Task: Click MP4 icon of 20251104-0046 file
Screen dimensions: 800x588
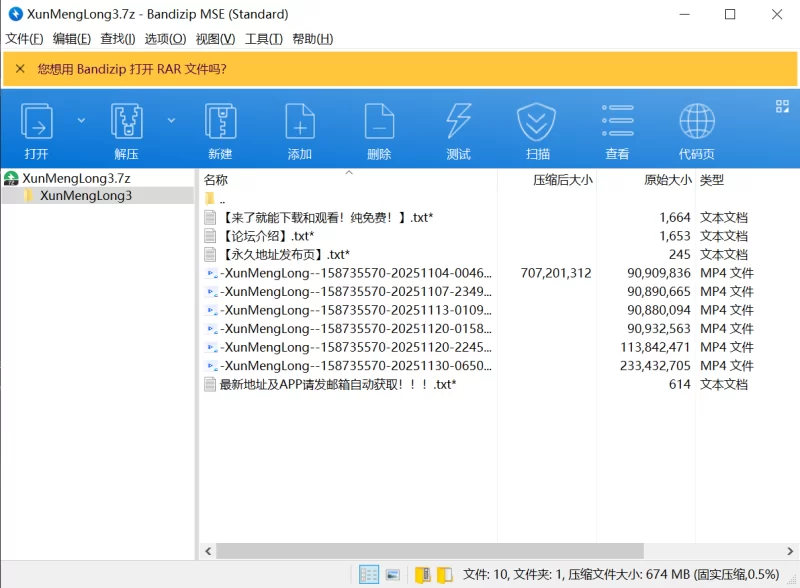Action: click(x=211, y=274)
